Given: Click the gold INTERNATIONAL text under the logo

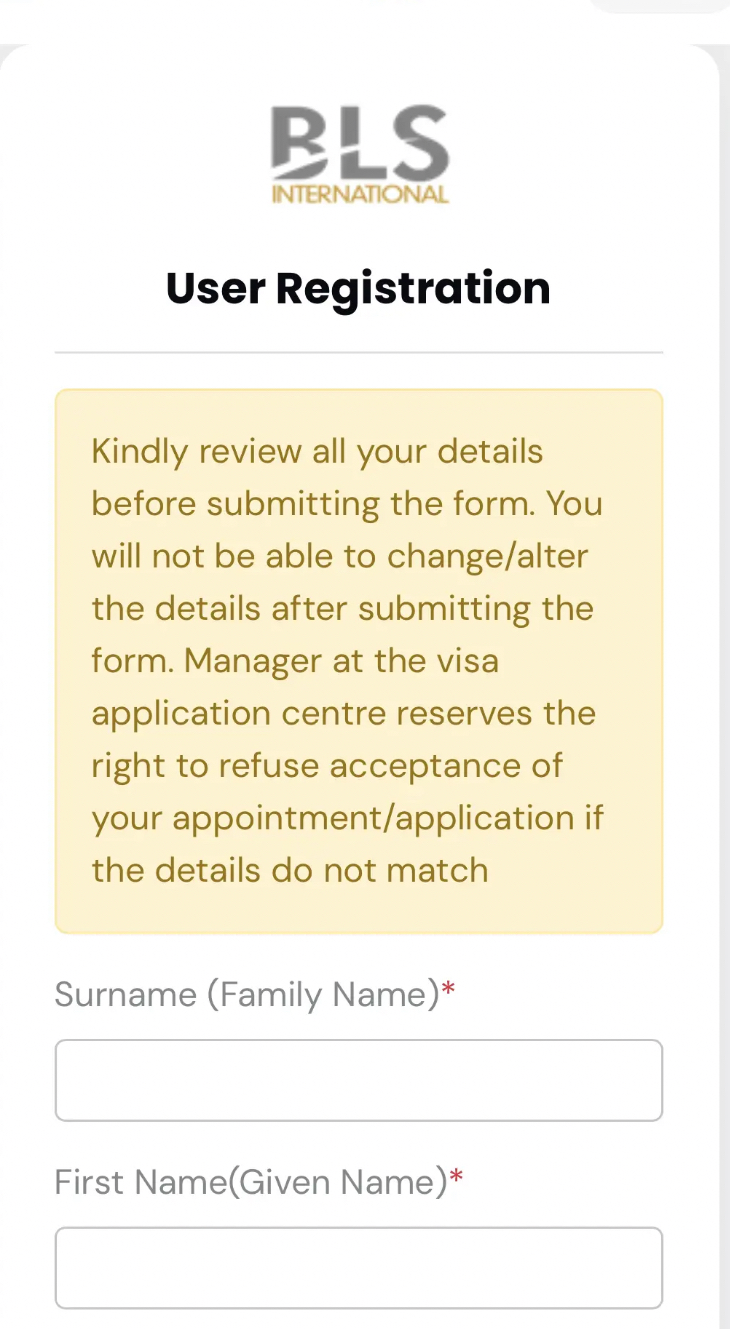Looking at the screenshot, I should point(360,194).
